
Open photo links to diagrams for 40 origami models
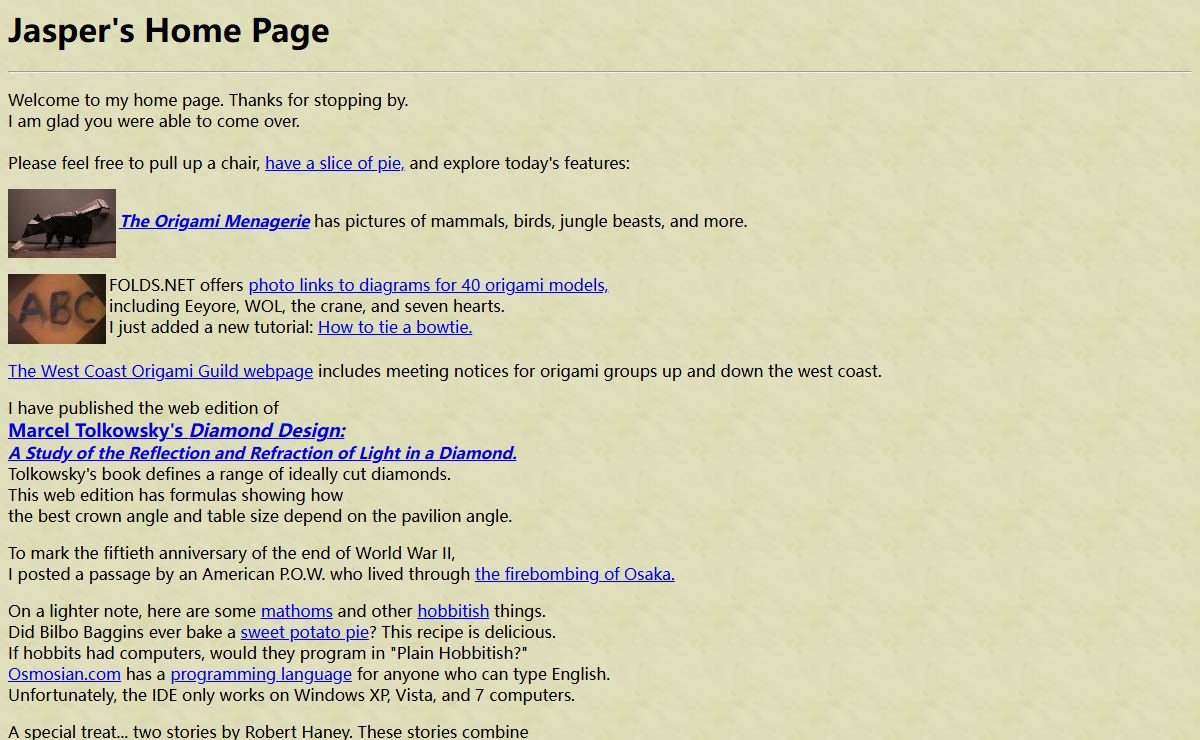click(x=428, y=285)
